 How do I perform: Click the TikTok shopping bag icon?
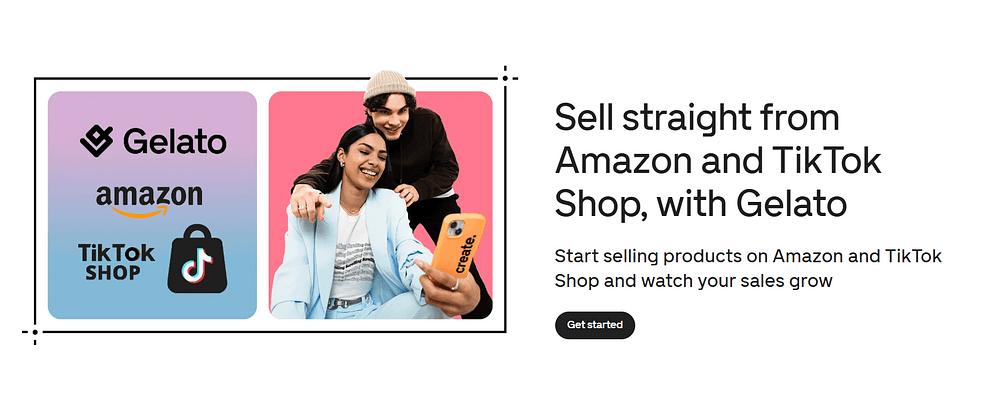[197, 259]
